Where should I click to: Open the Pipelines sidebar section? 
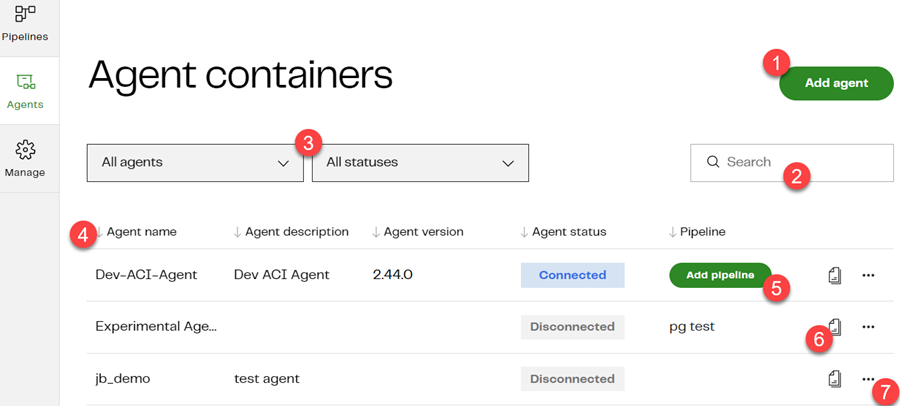pos(25,23)
